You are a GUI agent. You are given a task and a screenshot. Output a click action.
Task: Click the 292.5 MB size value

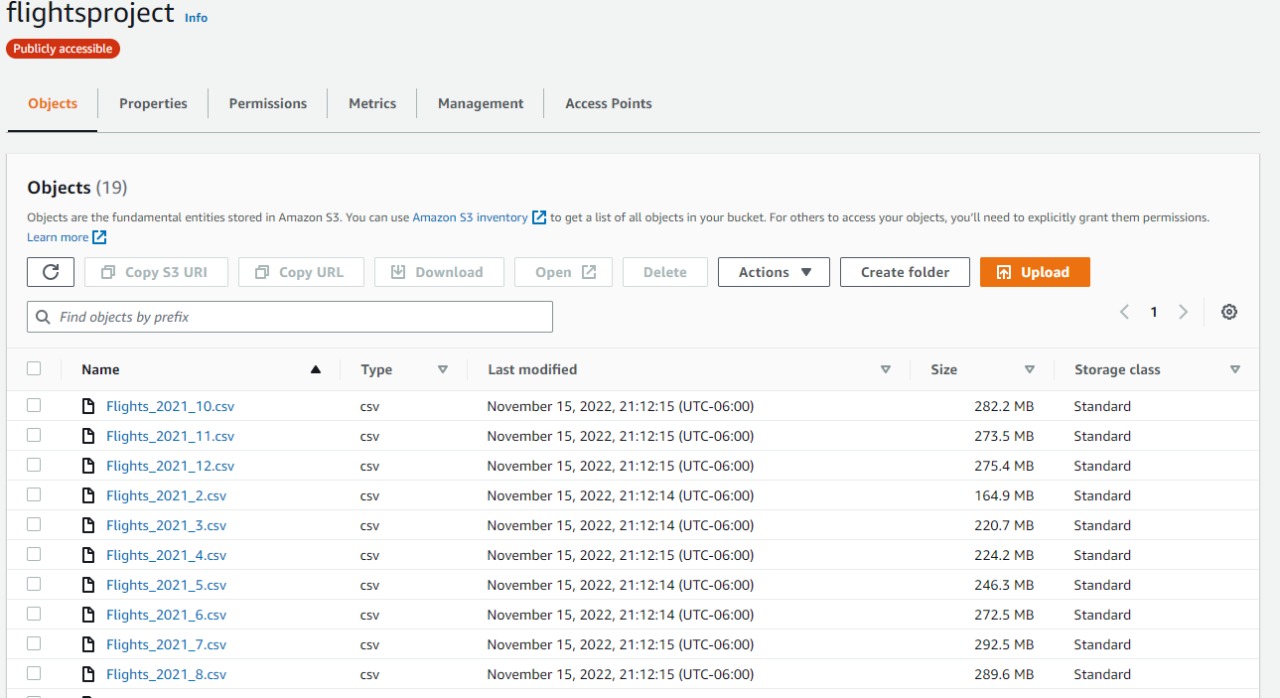(1004, 644)
